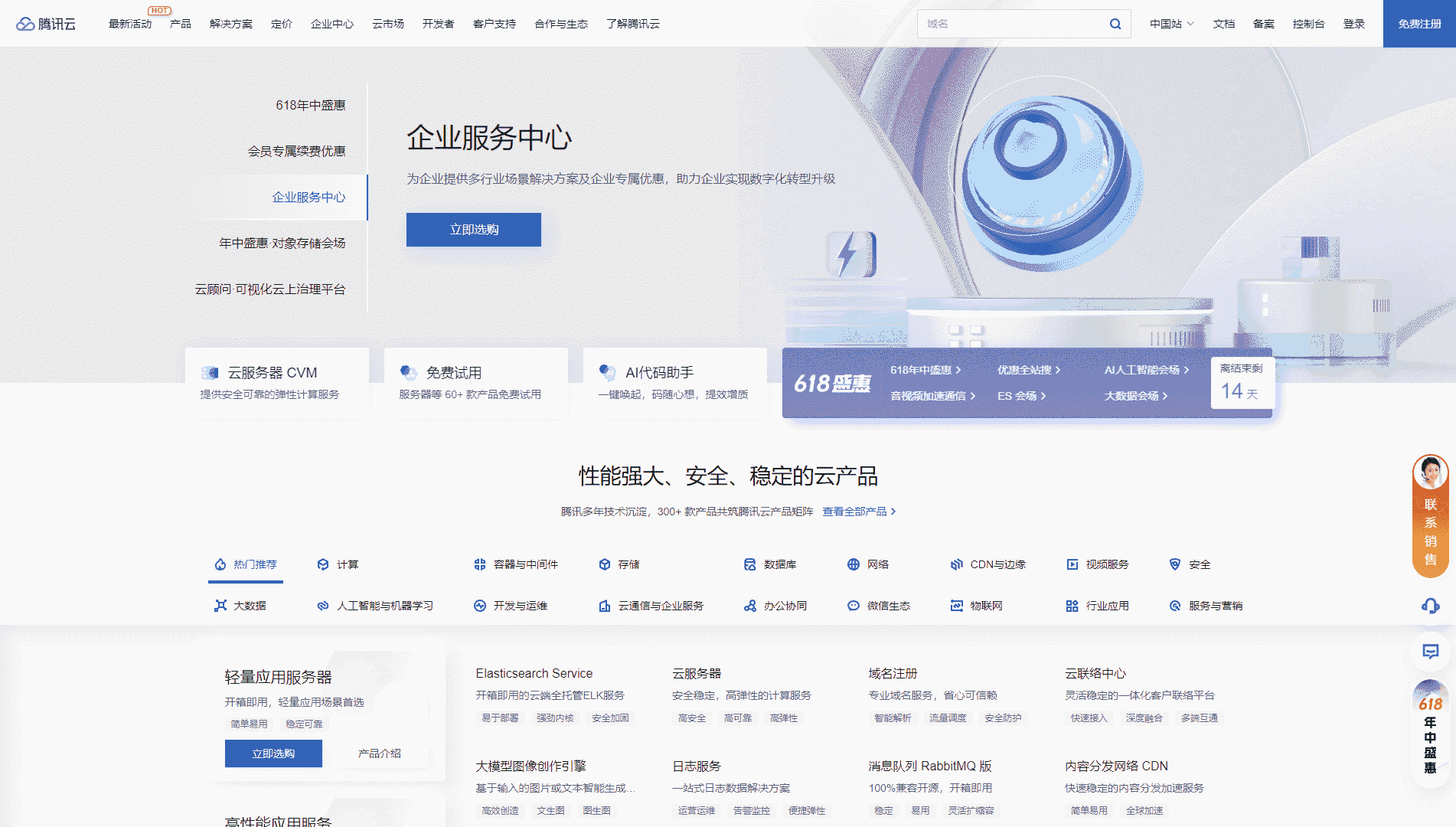The width and height of the screenshot is (1456, 827).
Task: Click the 数据库 category icon
Action: (x=750, y=564)
